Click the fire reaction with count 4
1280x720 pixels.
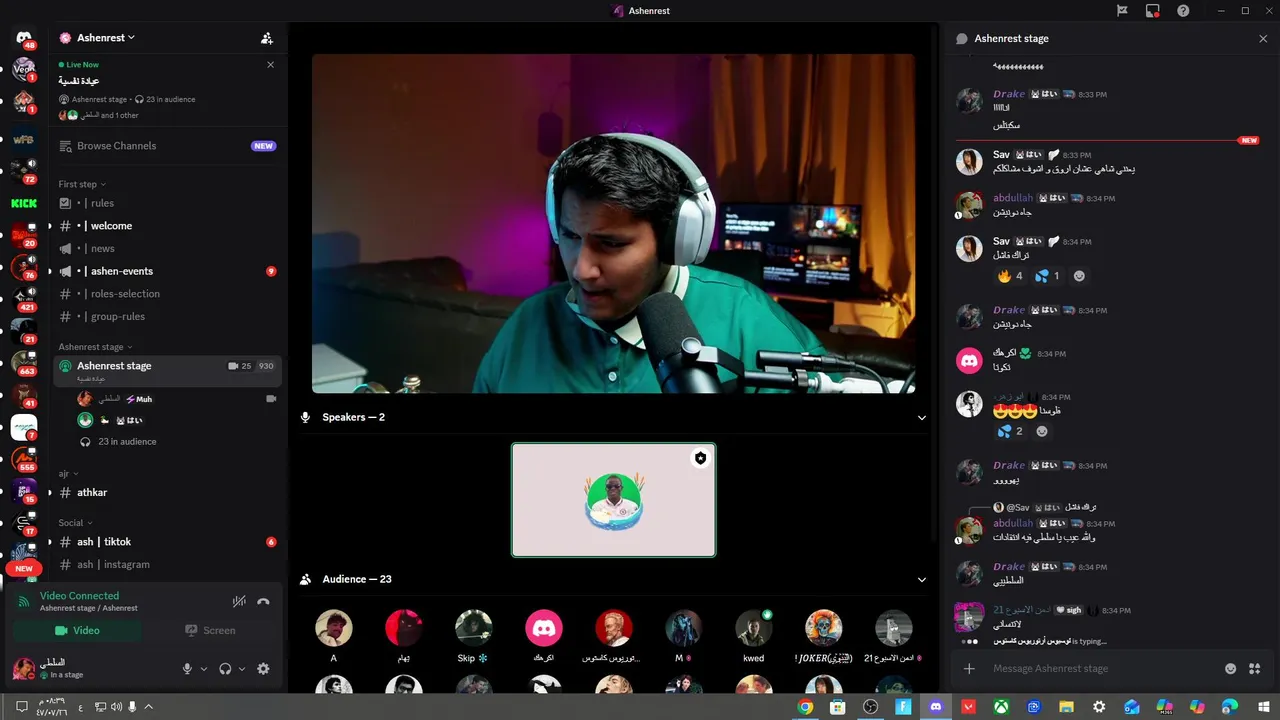click(x=1010, y=276)
